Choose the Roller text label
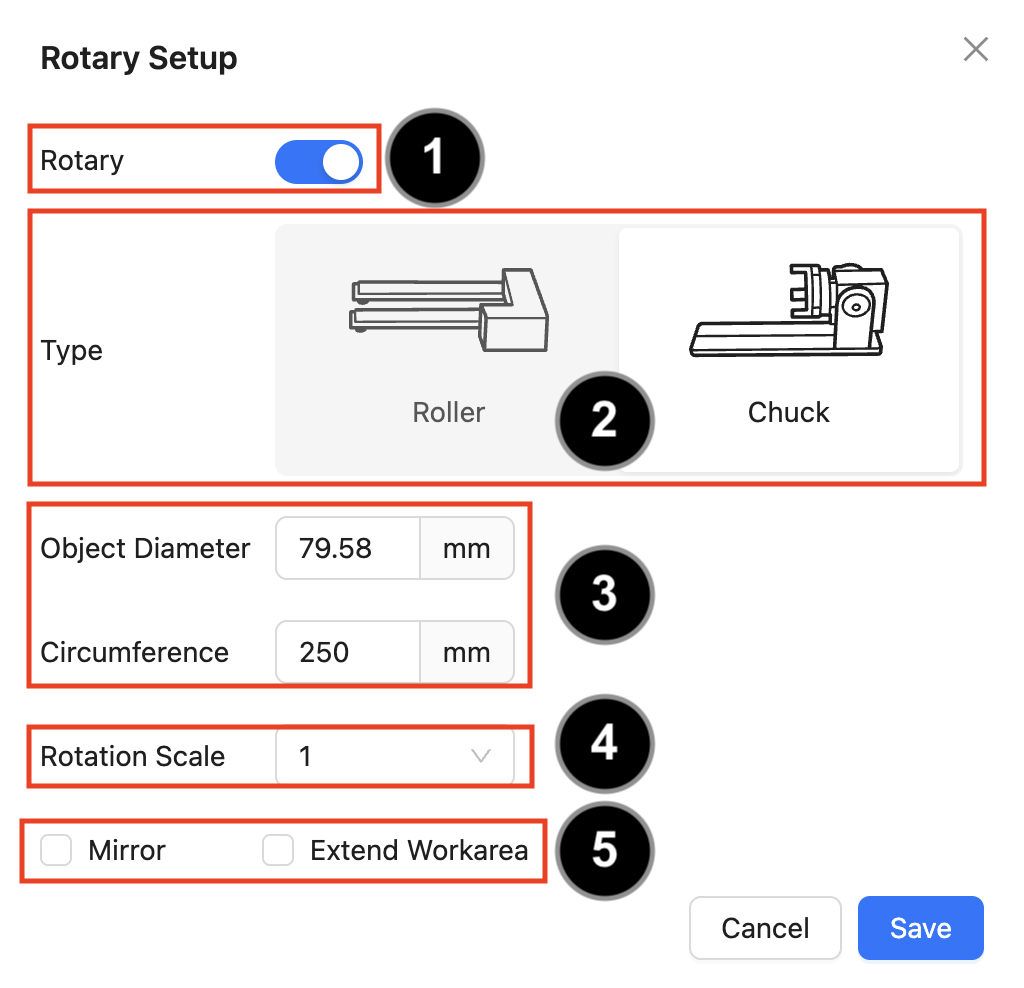This screenshot has width=1024, height=988. pyautogui.click(x=449, y=413)
